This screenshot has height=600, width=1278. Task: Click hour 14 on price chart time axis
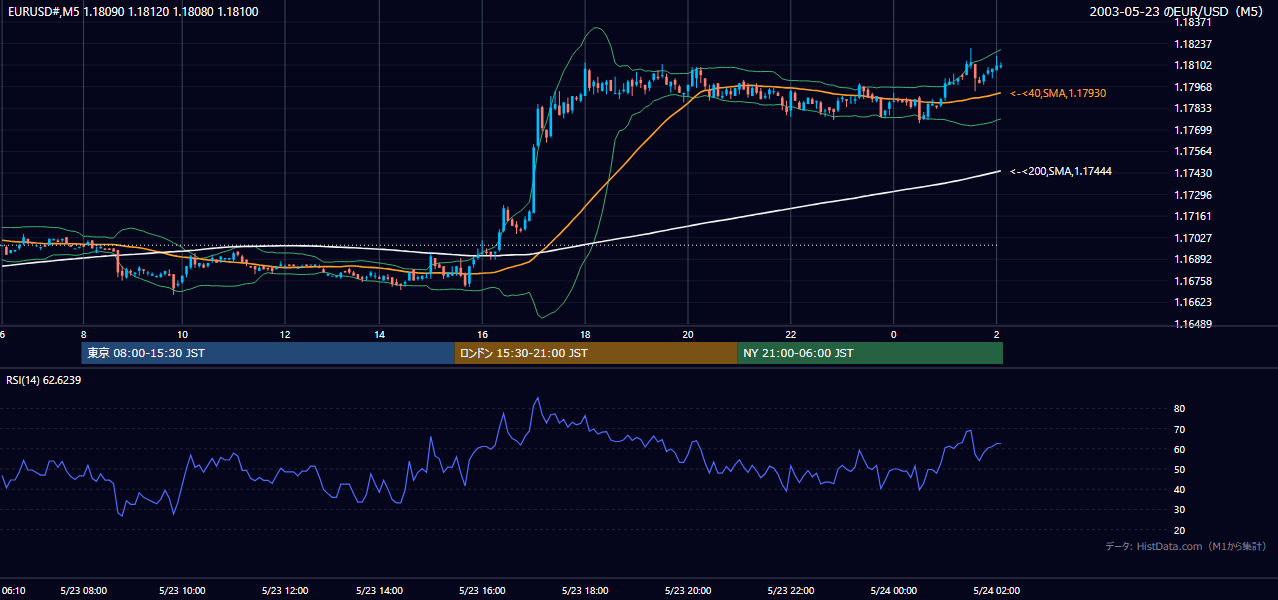pyautogui.click(x=380, y=334)
